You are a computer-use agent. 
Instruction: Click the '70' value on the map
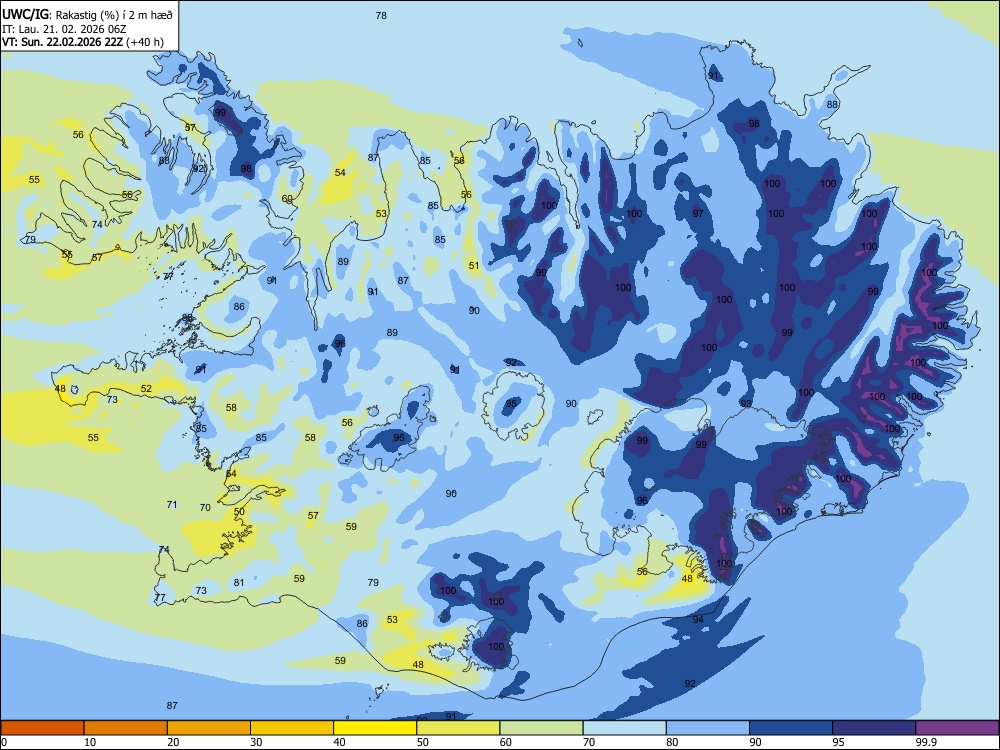pos(205,508)
